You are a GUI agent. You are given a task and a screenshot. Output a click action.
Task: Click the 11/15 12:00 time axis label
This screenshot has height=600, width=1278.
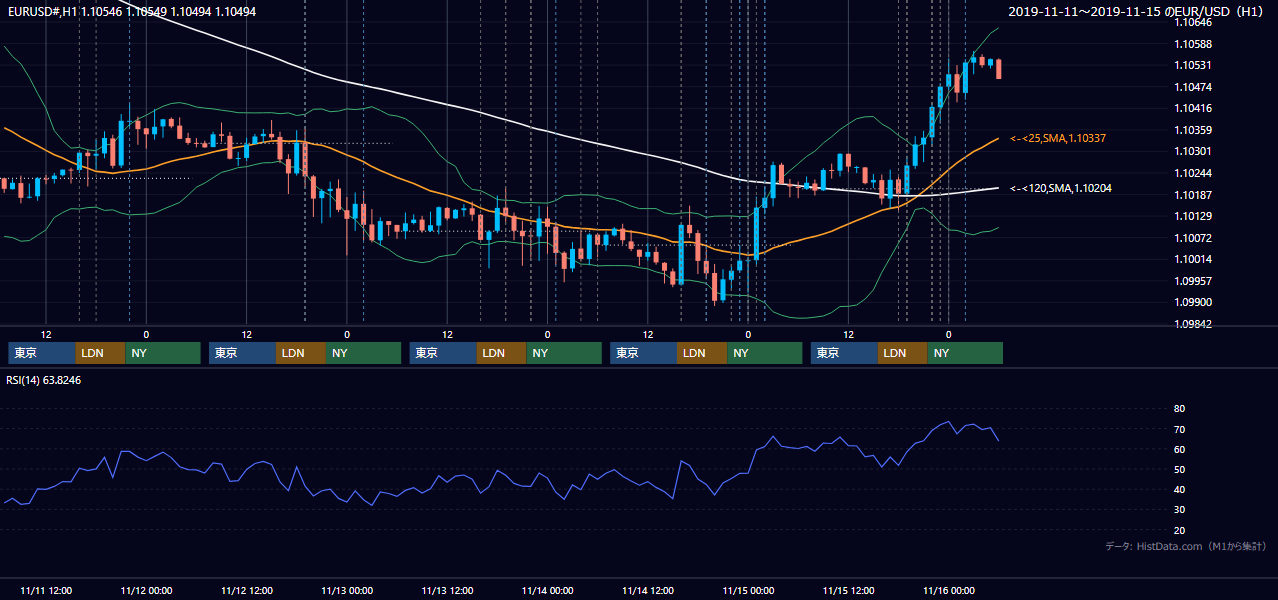849,590
